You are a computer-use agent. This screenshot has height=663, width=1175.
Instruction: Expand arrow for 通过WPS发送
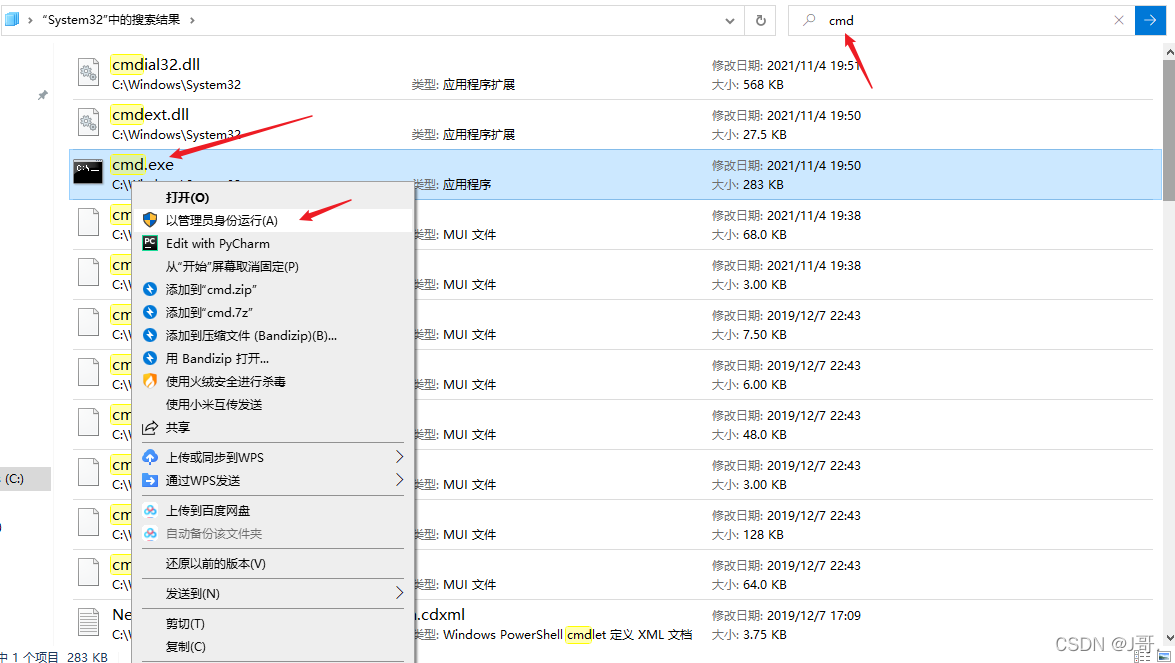(399, 480)
